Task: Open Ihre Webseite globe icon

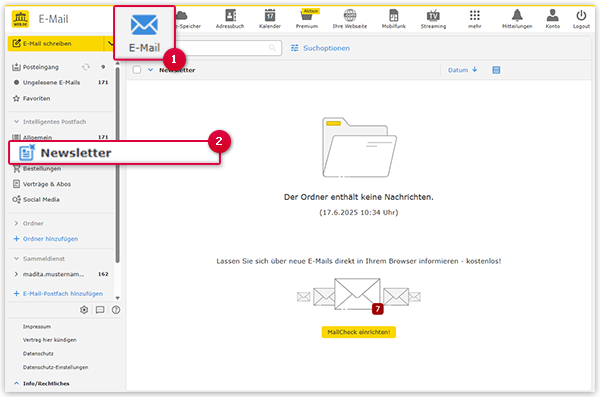Action: pyautogui.click(x=349, y=19)
